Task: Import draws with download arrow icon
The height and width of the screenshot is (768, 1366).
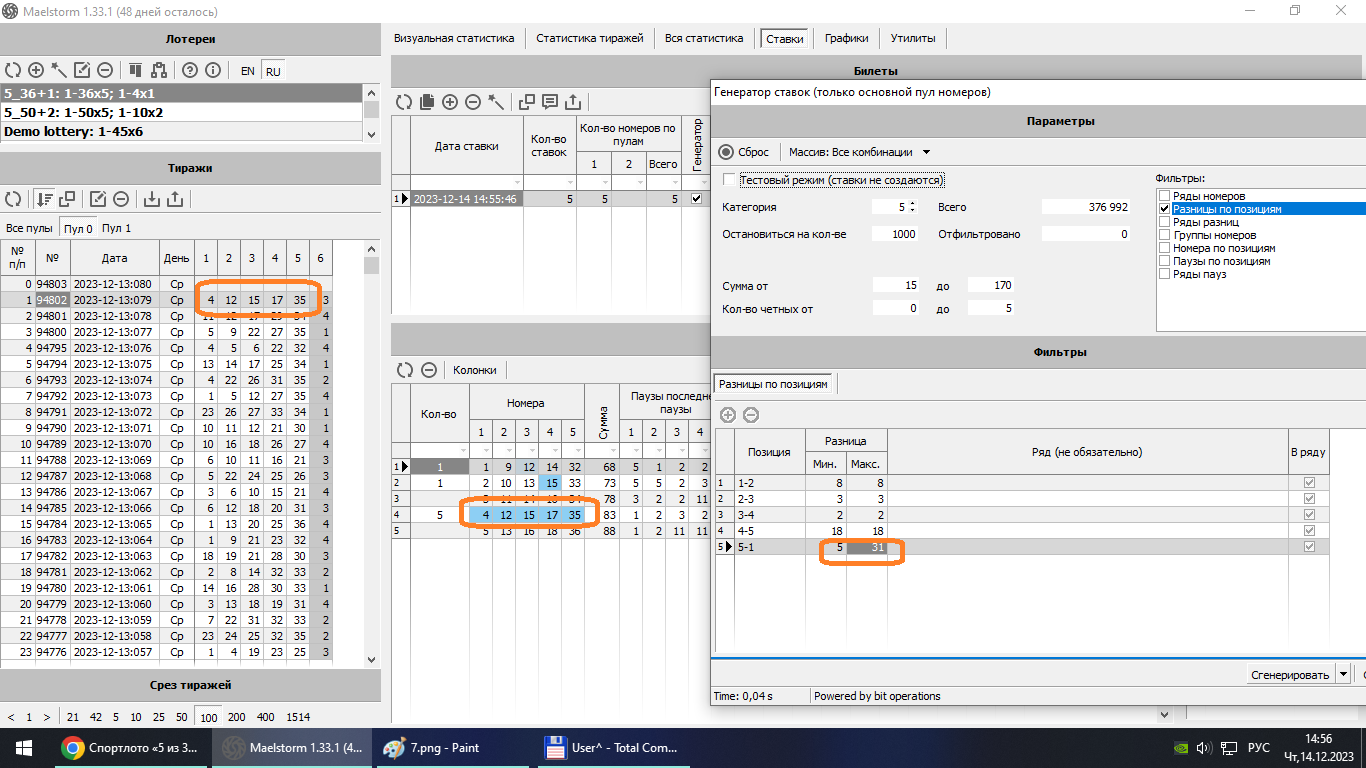Action: pyautogui.click(x=152, y=199)
